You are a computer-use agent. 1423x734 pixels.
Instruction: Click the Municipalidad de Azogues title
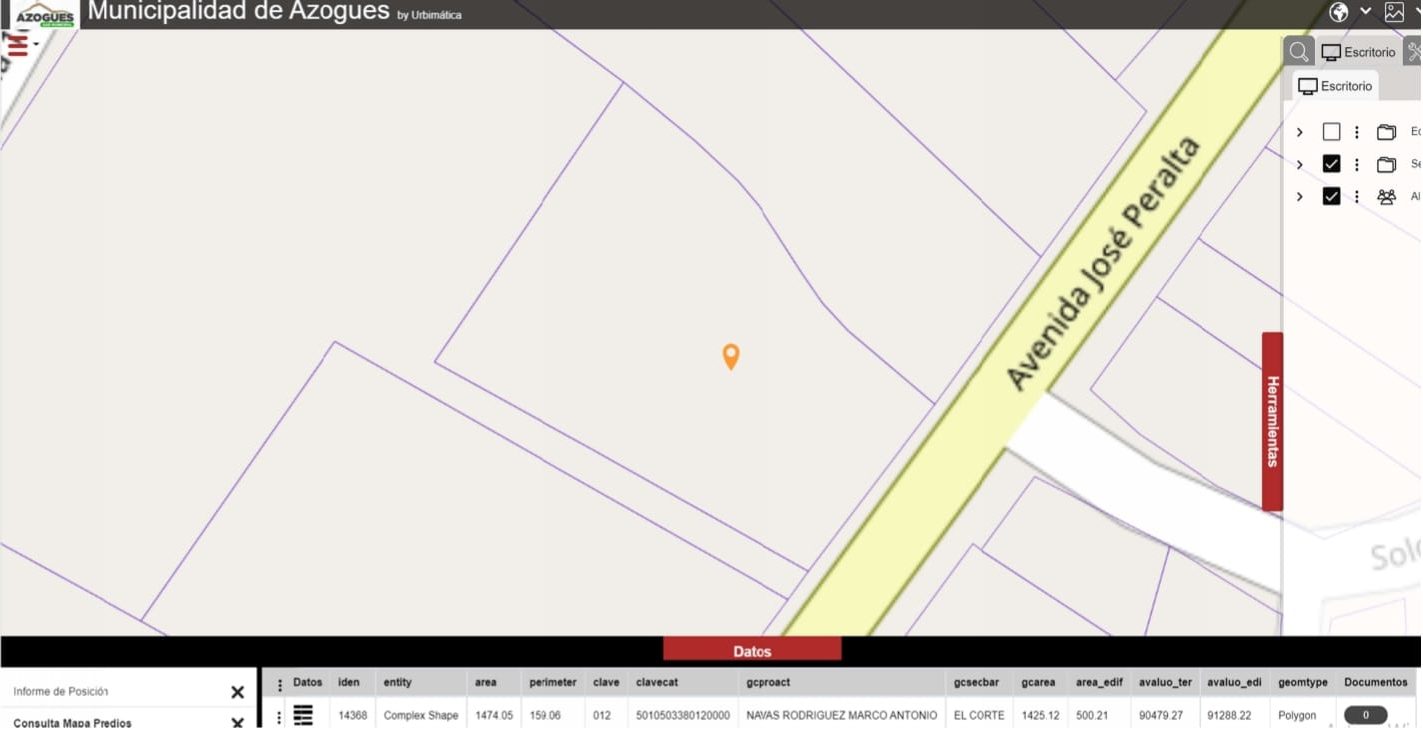point(238,12)
